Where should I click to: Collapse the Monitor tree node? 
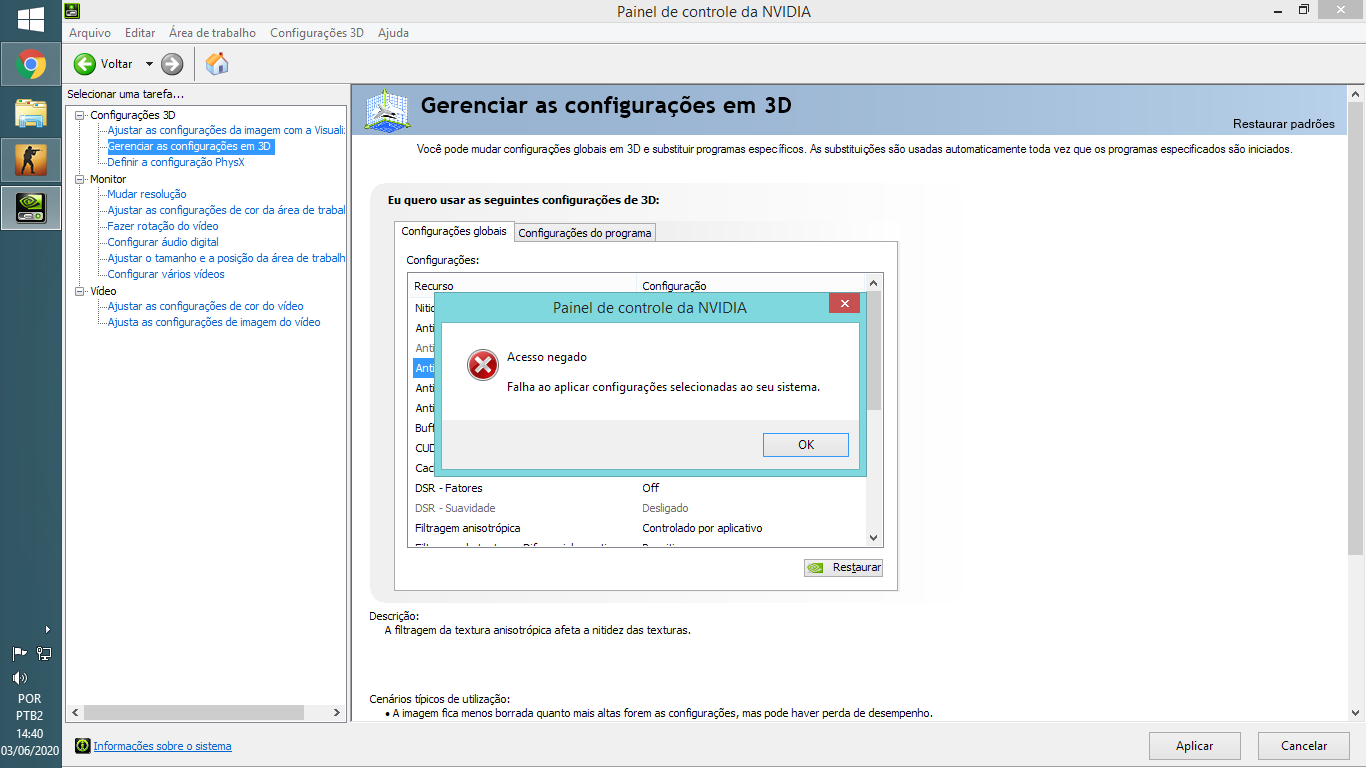pyautogui.click(x=80, y=179)
